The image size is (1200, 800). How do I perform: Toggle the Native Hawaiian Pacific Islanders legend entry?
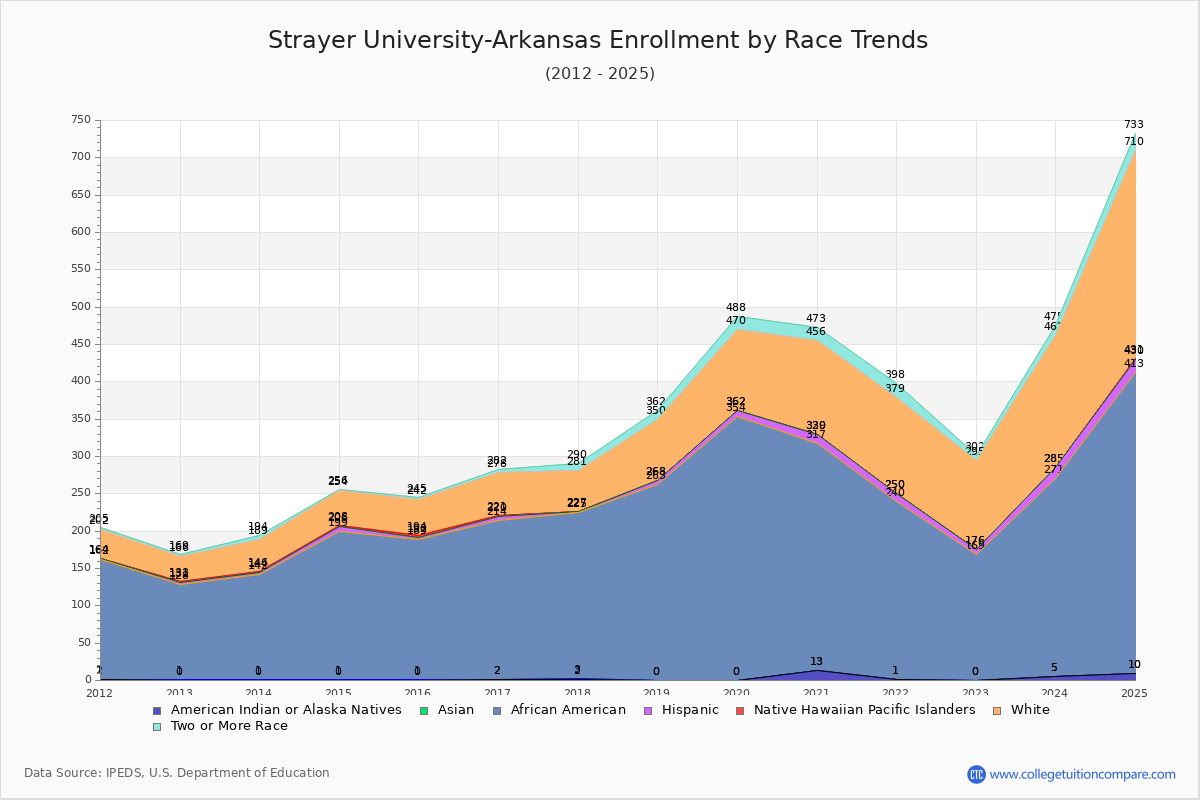[x=854, y=710]
